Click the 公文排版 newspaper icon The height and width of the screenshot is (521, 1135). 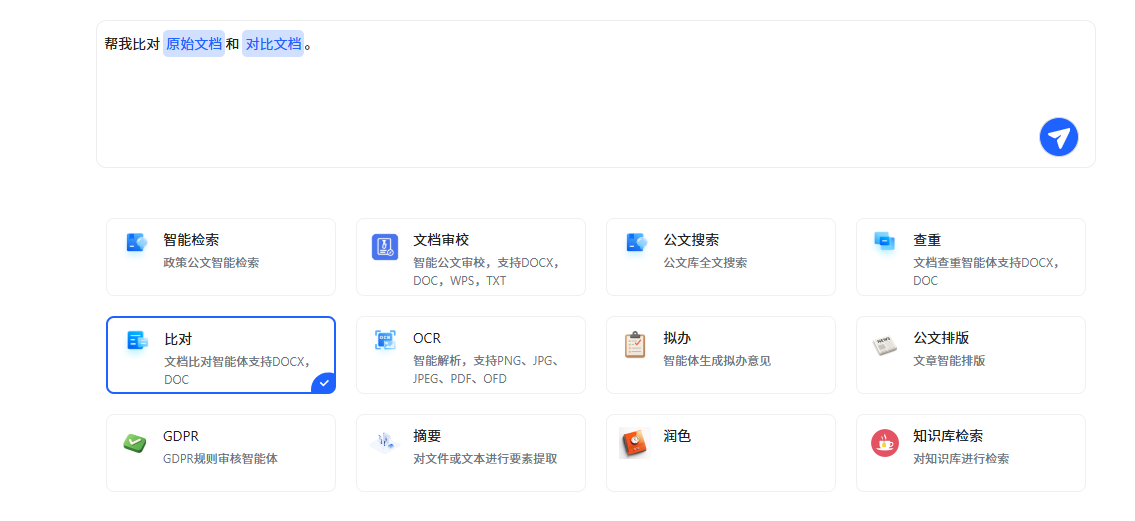pos(885,345)
